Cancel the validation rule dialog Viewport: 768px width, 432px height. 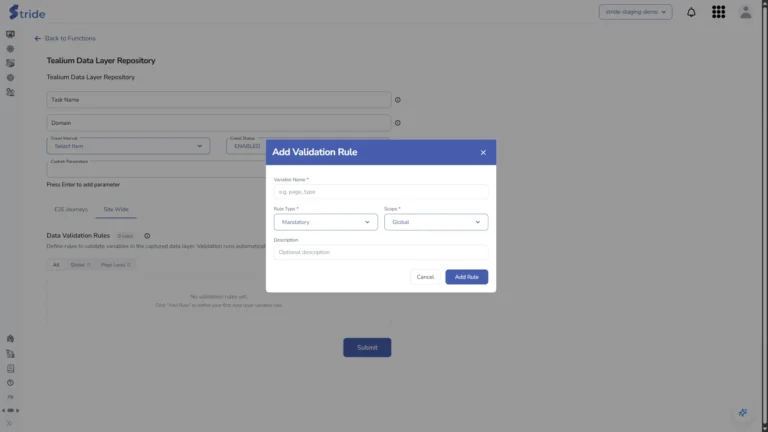[x=425, y=277]
